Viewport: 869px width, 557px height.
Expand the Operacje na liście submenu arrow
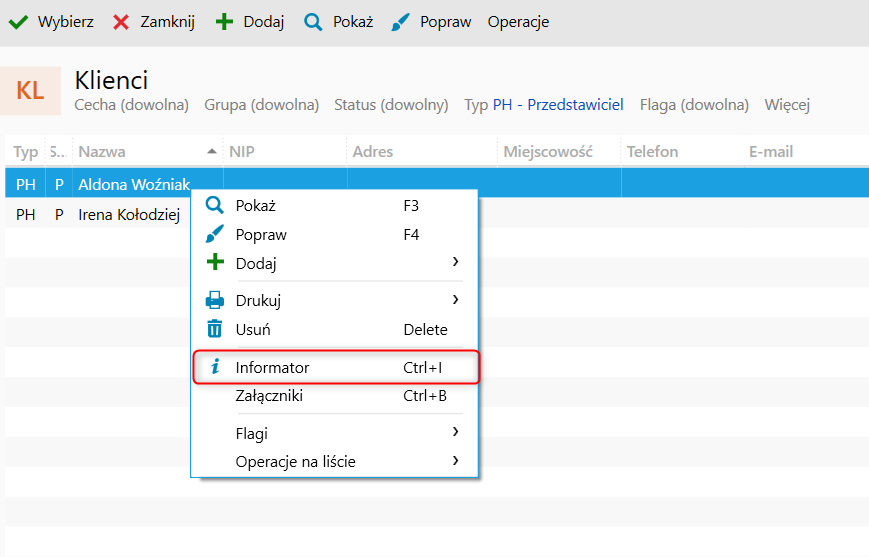pyautogui.click(x=455, y=461)
